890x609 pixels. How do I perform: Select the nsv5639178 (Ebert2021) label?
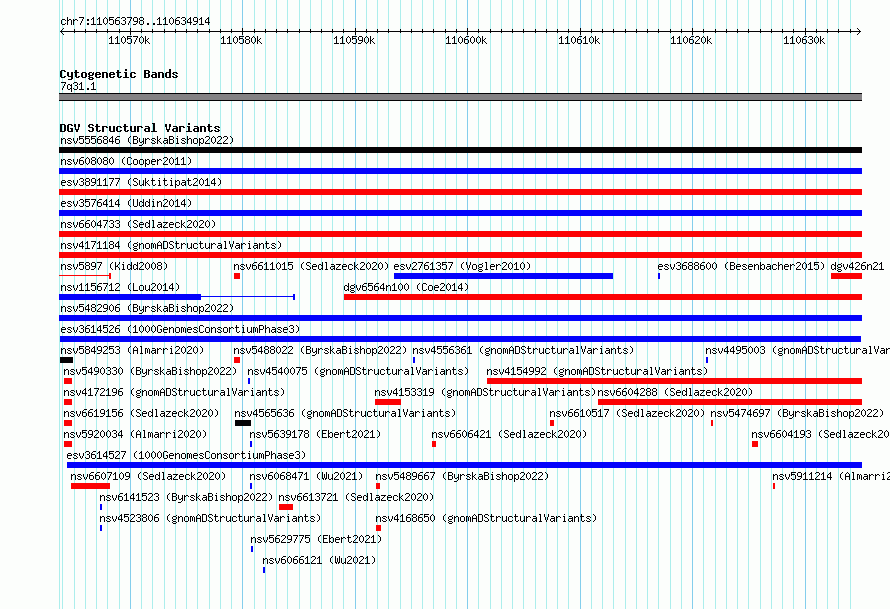coord(316,434)
